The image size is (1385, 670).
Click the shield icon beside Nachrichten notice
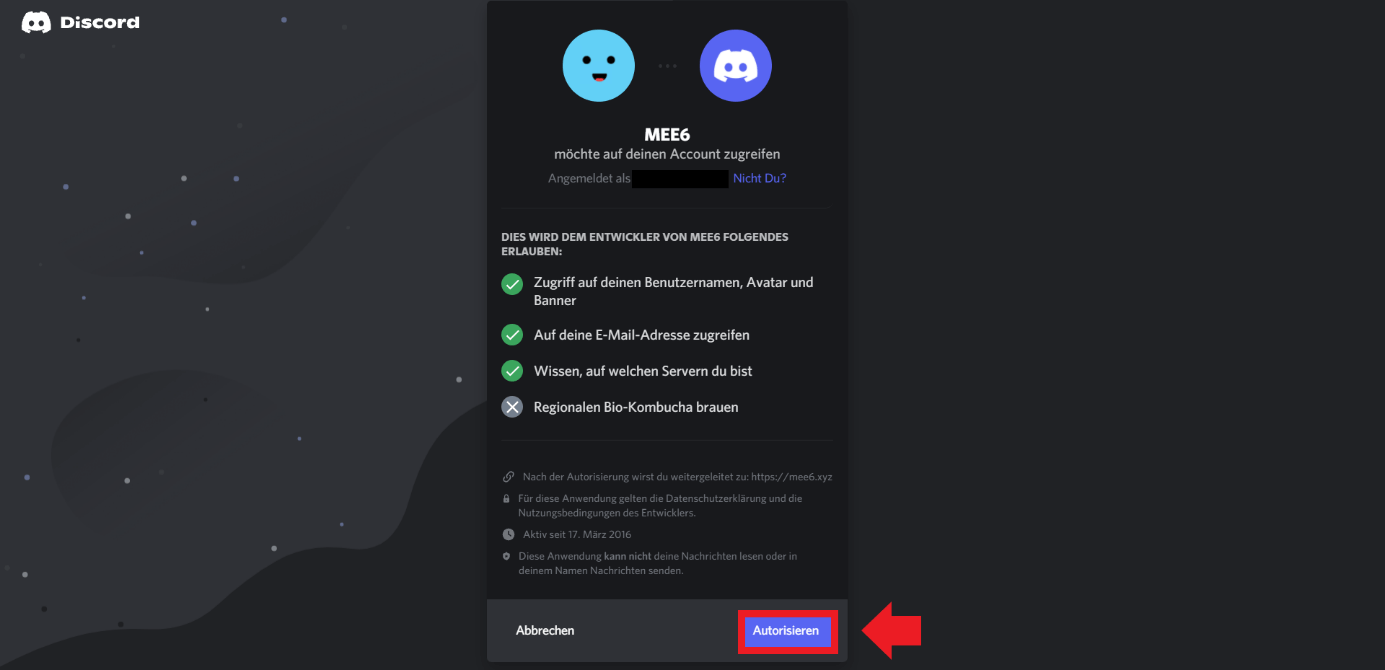[x=507, y=556]
